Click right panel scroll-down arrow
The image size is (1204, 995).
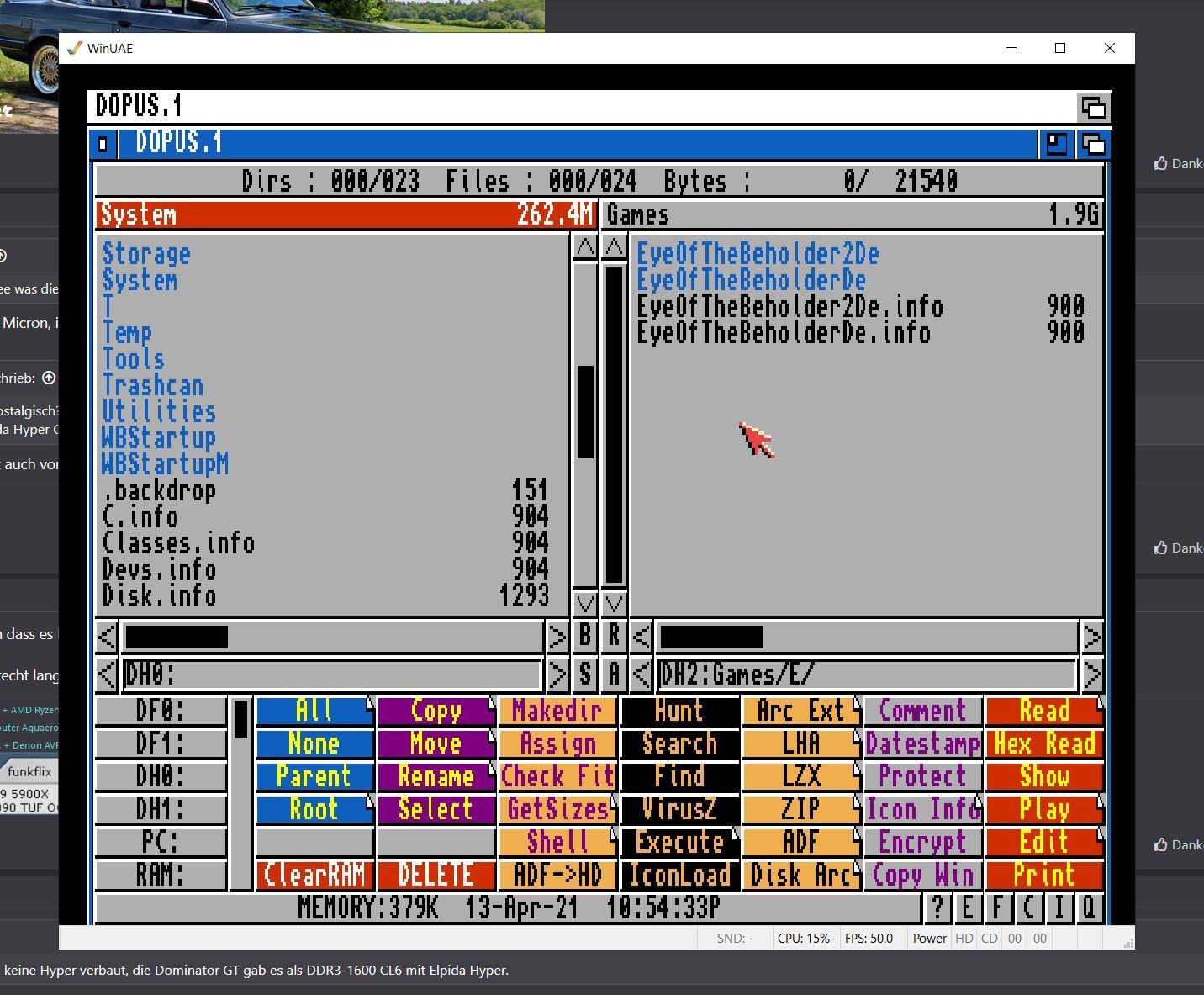[615, 603]
